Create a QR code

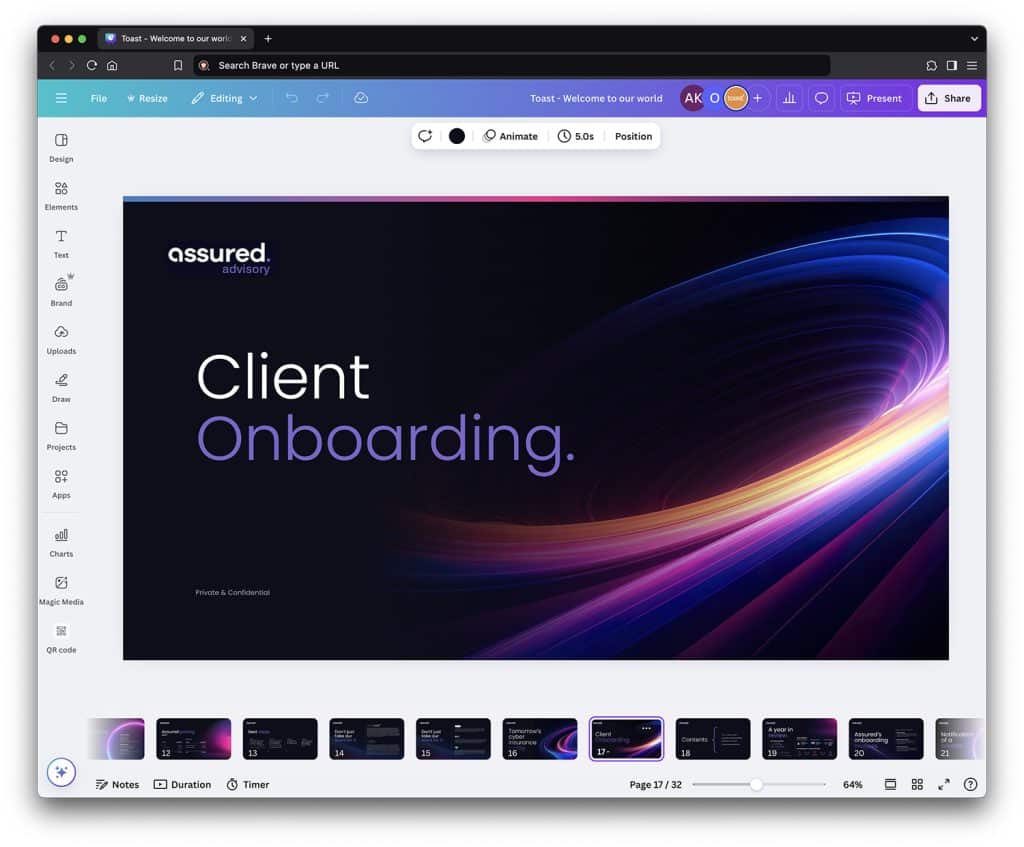(61, 638)
